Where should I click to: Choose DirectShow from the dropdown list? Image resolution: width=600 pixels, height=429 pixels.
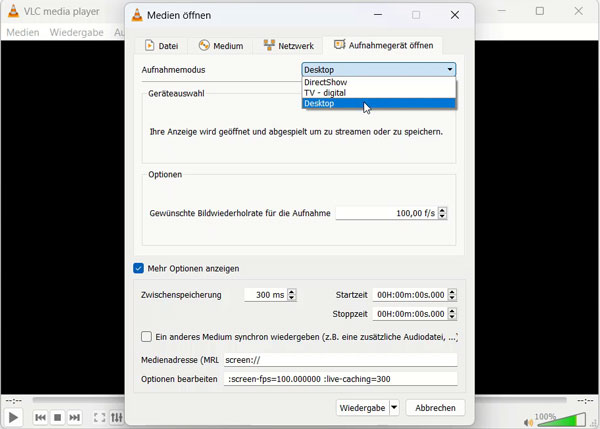379,82
